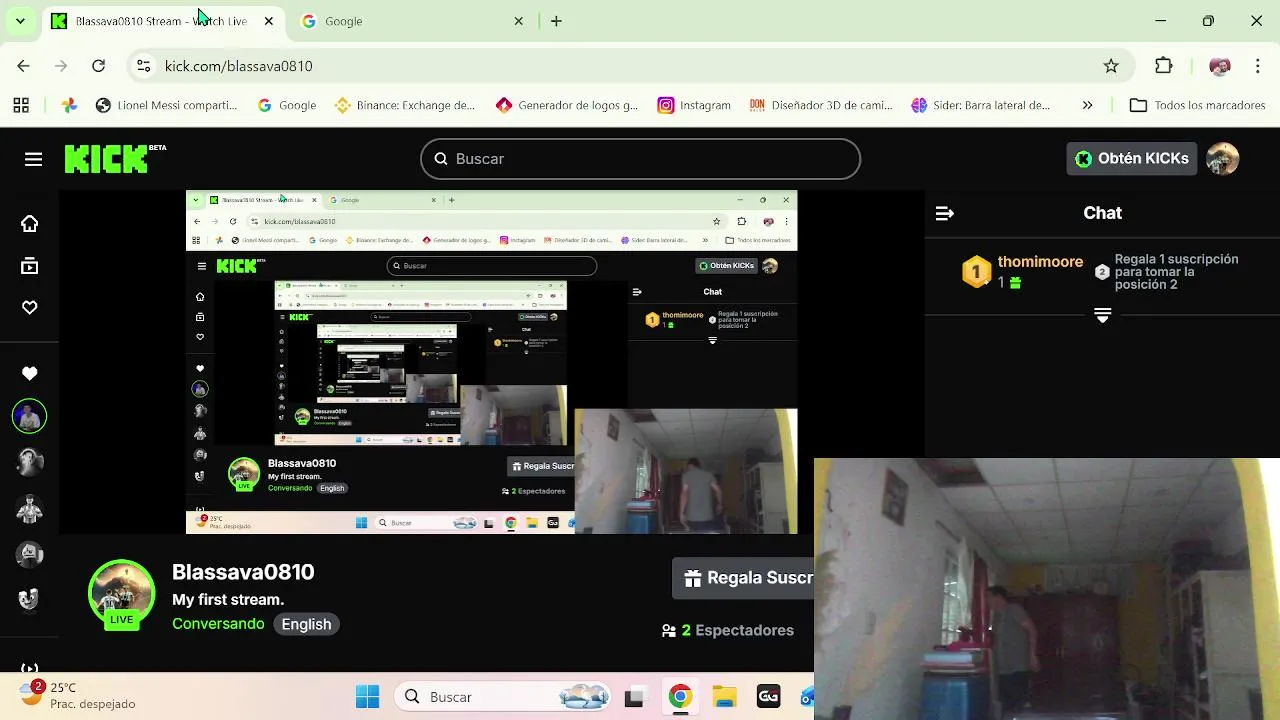Click the kick.com address bar URL
Screen dimensions: 1280x720
pyautogui.click(x=238, y=66)
